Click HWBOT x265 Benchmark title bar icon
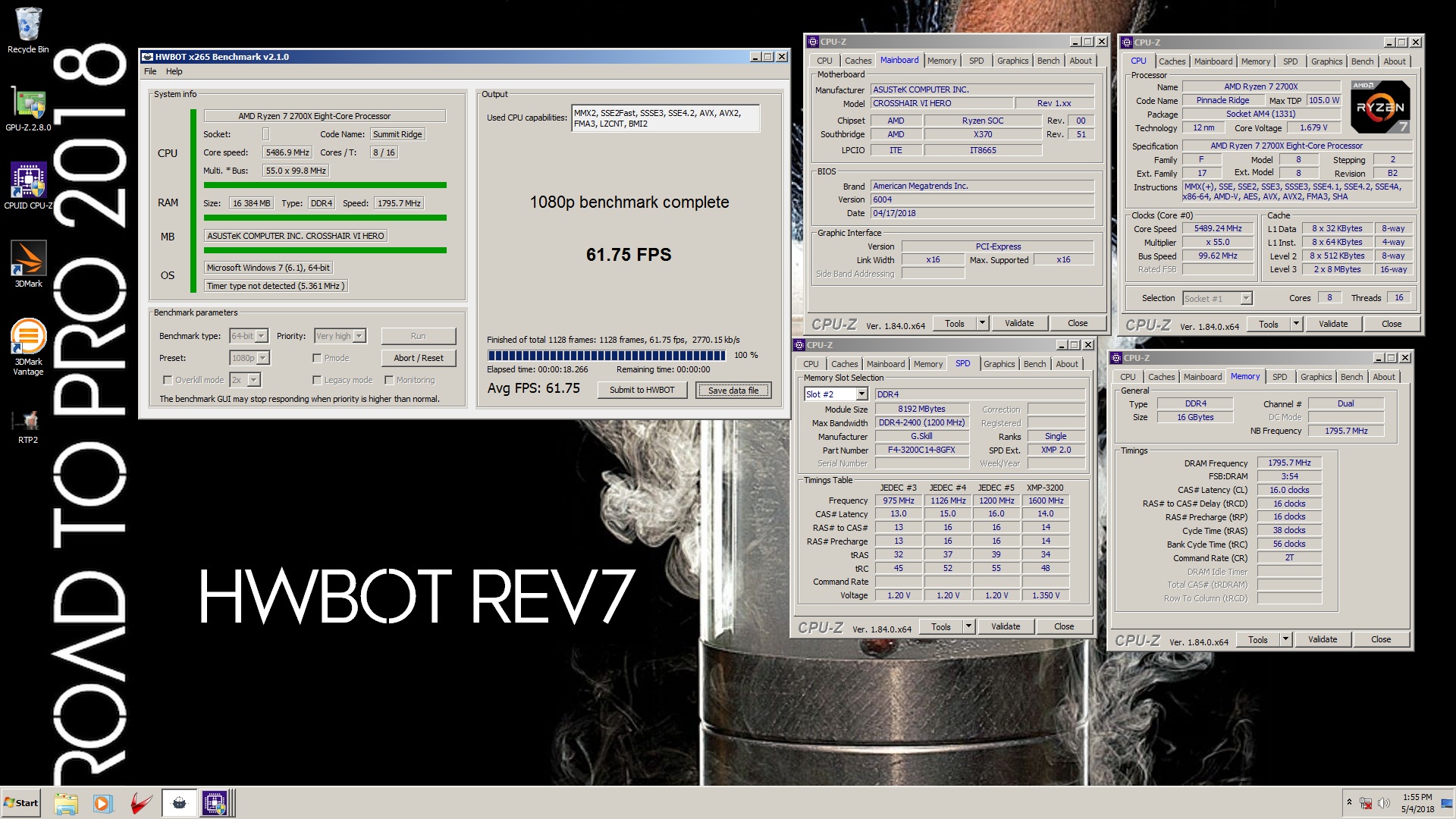The image size is (1456, 819). click(148, 57)
